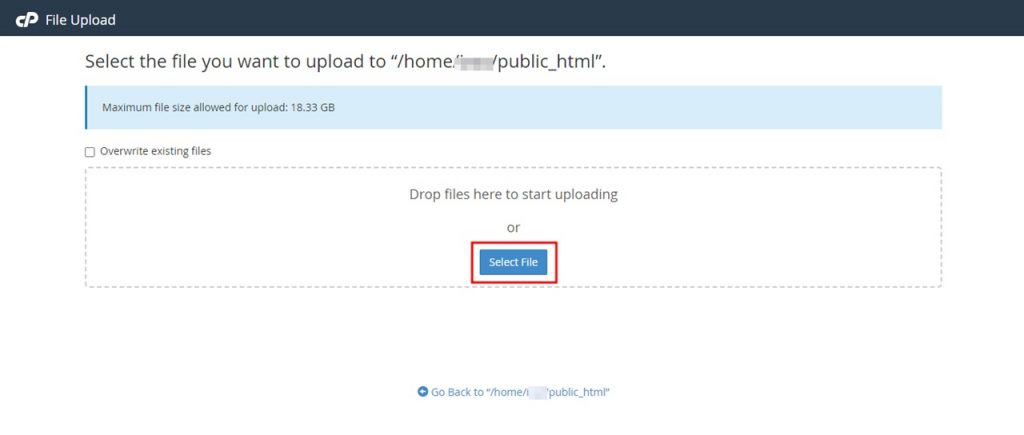1024x435 pixels.
Task: Click the "or" text above Select File
Action: click(x=513, y=228)
